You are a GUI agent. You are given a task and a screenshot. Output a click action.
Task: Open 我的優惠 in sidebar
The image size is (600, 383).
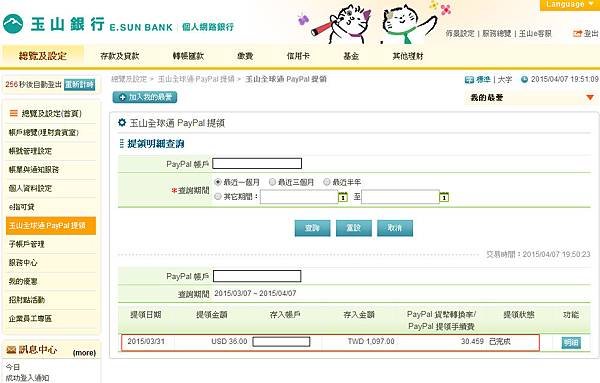click(23, 281)
